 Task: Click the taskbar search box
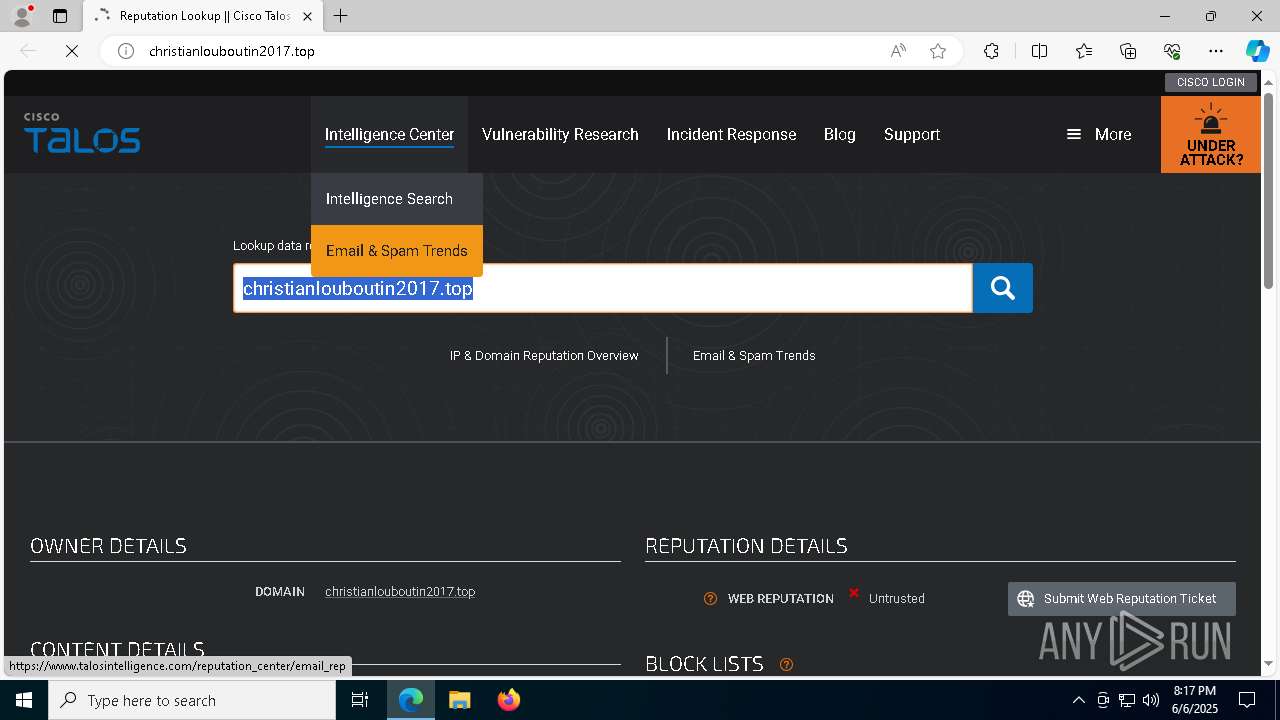pyautogui.click(x=192, y=700)
